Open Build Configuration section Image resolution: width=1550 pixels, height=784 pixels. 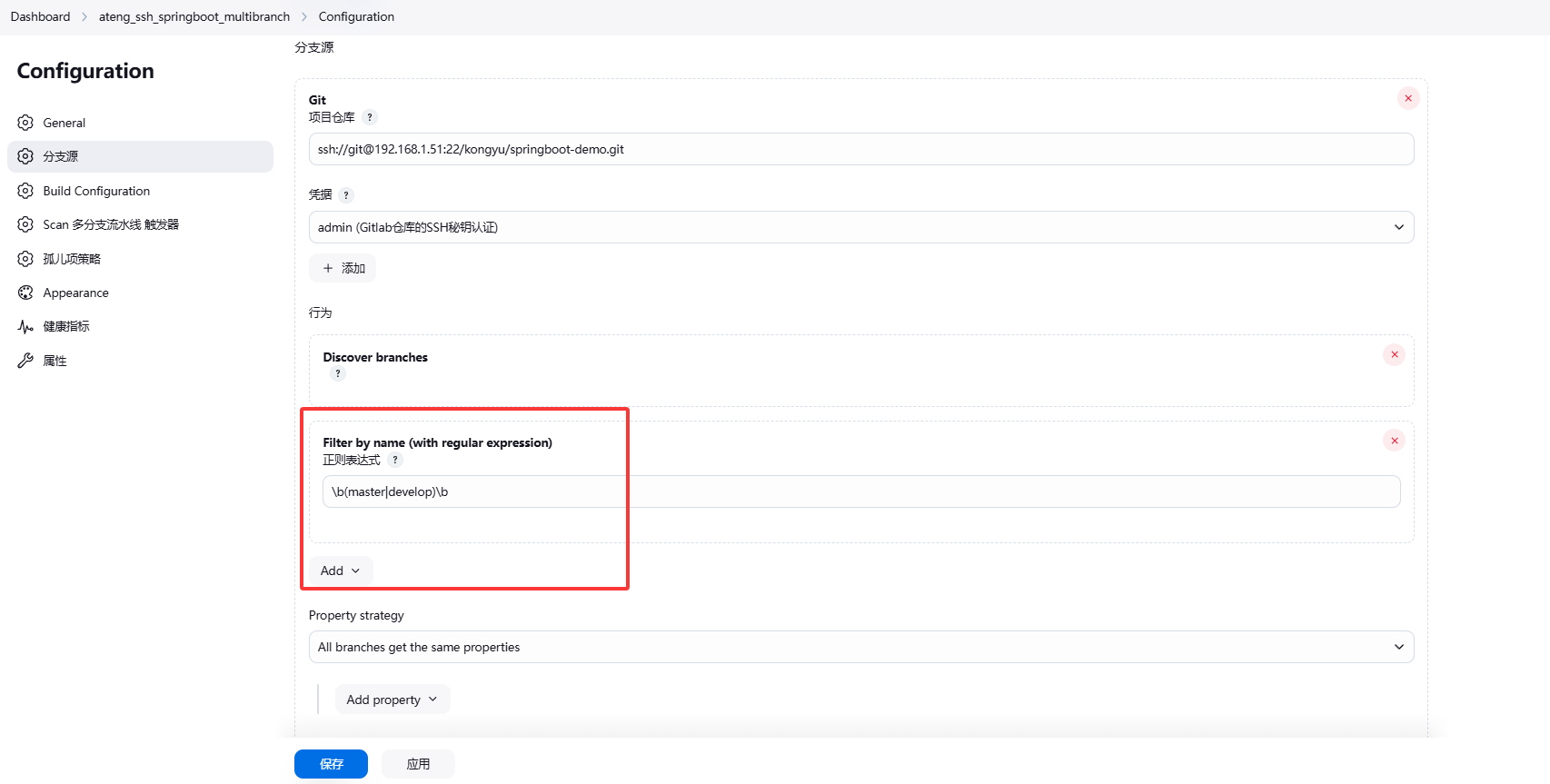coord(96,191)
